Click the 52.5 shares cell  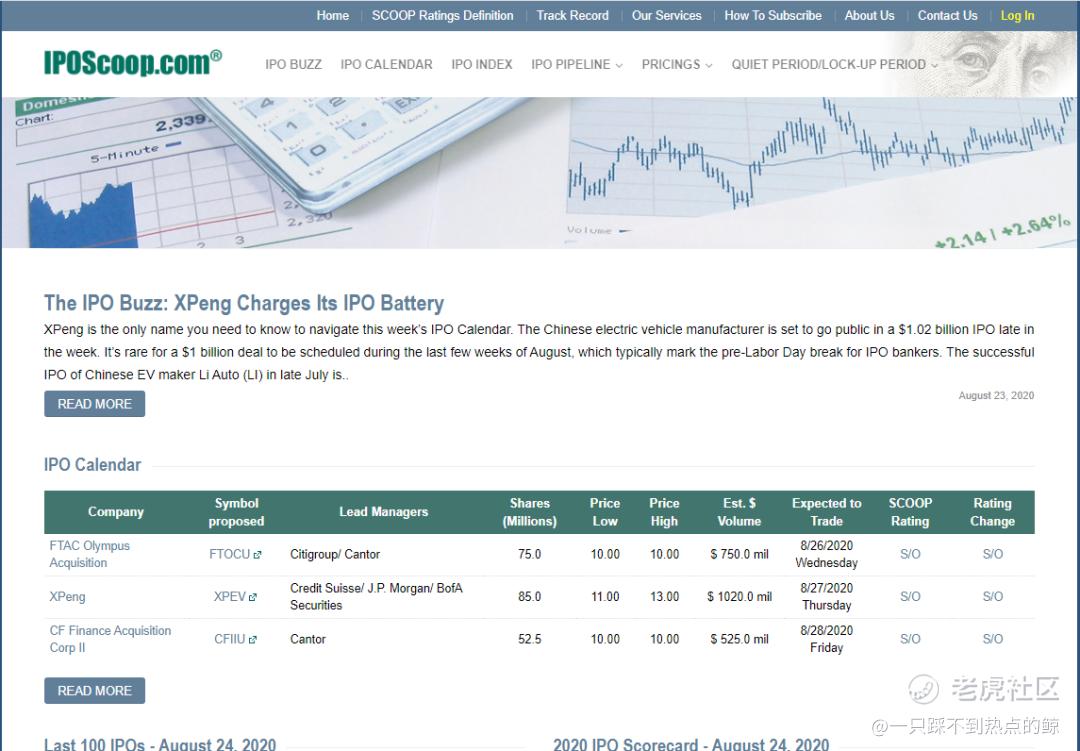tap(530, 639)
